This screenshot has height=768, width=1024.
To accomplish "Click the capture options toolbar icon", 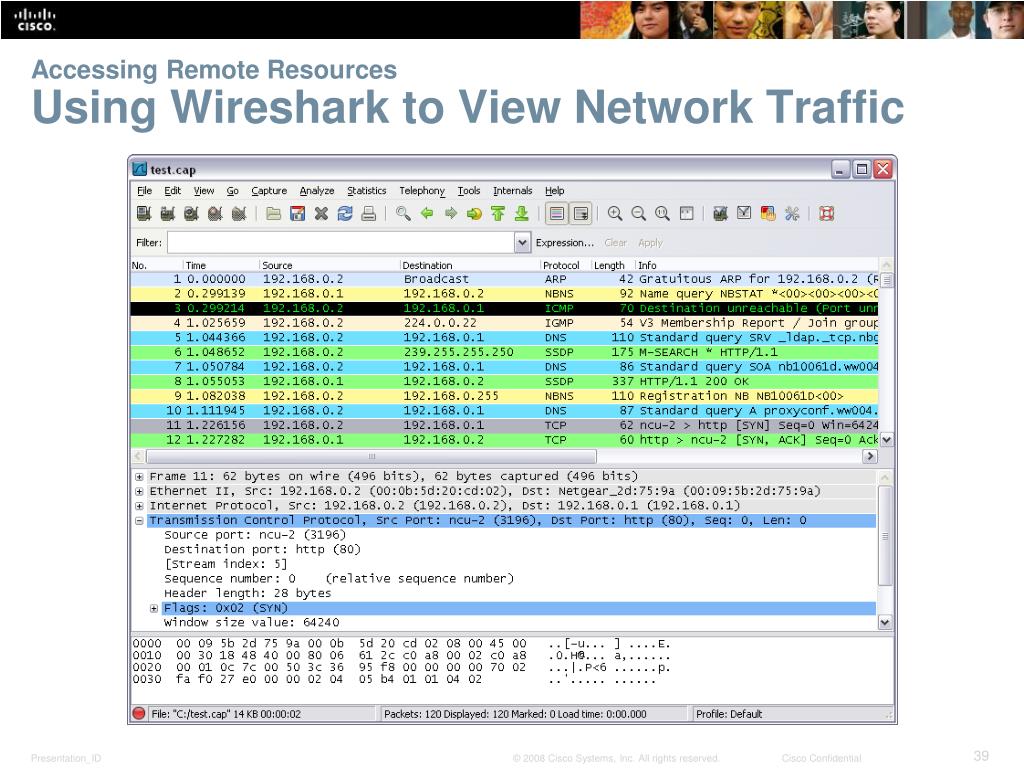I will 168,214.
